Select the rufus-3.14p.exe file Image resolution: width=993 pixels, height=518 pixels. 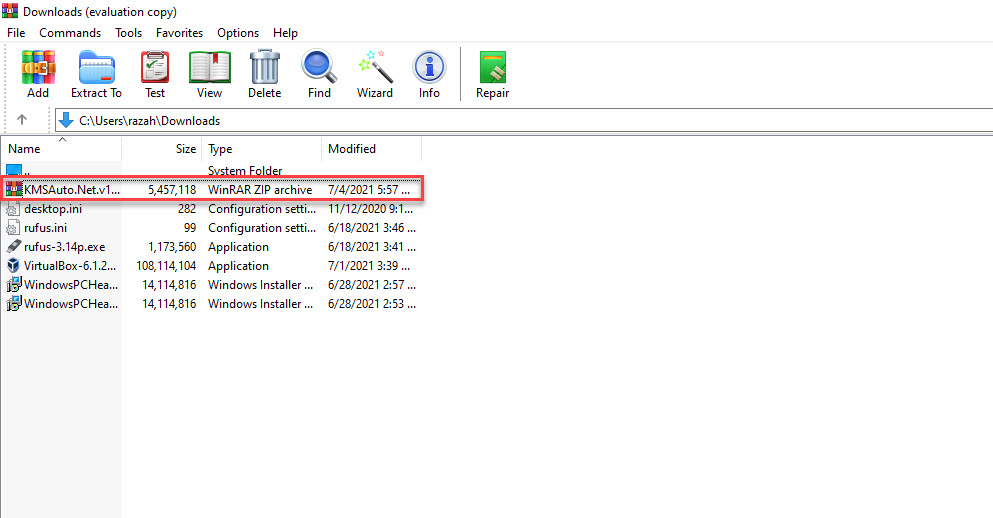pos(64,247)
